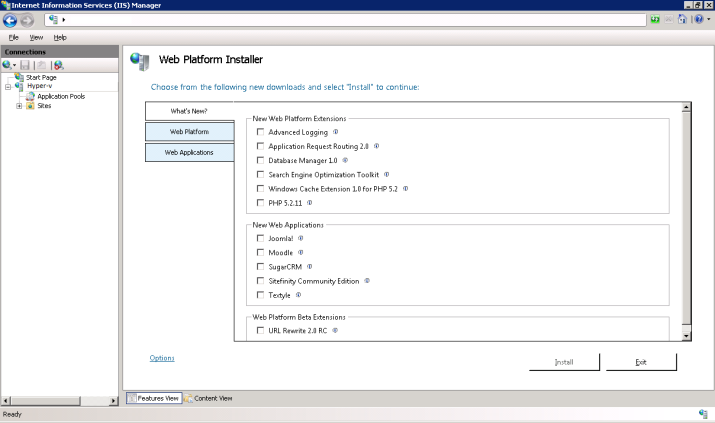This screenshot has width=715, height=423.
Task: Collapse the Hyper-v server node
Action: tap(8, 86)
